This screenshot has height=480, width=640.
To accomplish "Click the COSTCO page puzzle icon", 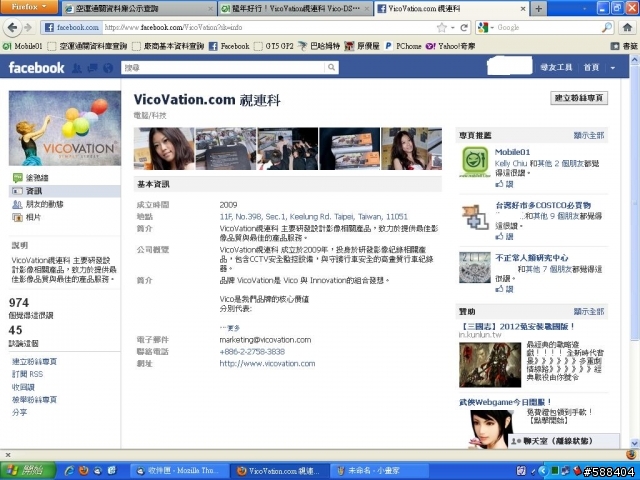I will click(475, 217).
